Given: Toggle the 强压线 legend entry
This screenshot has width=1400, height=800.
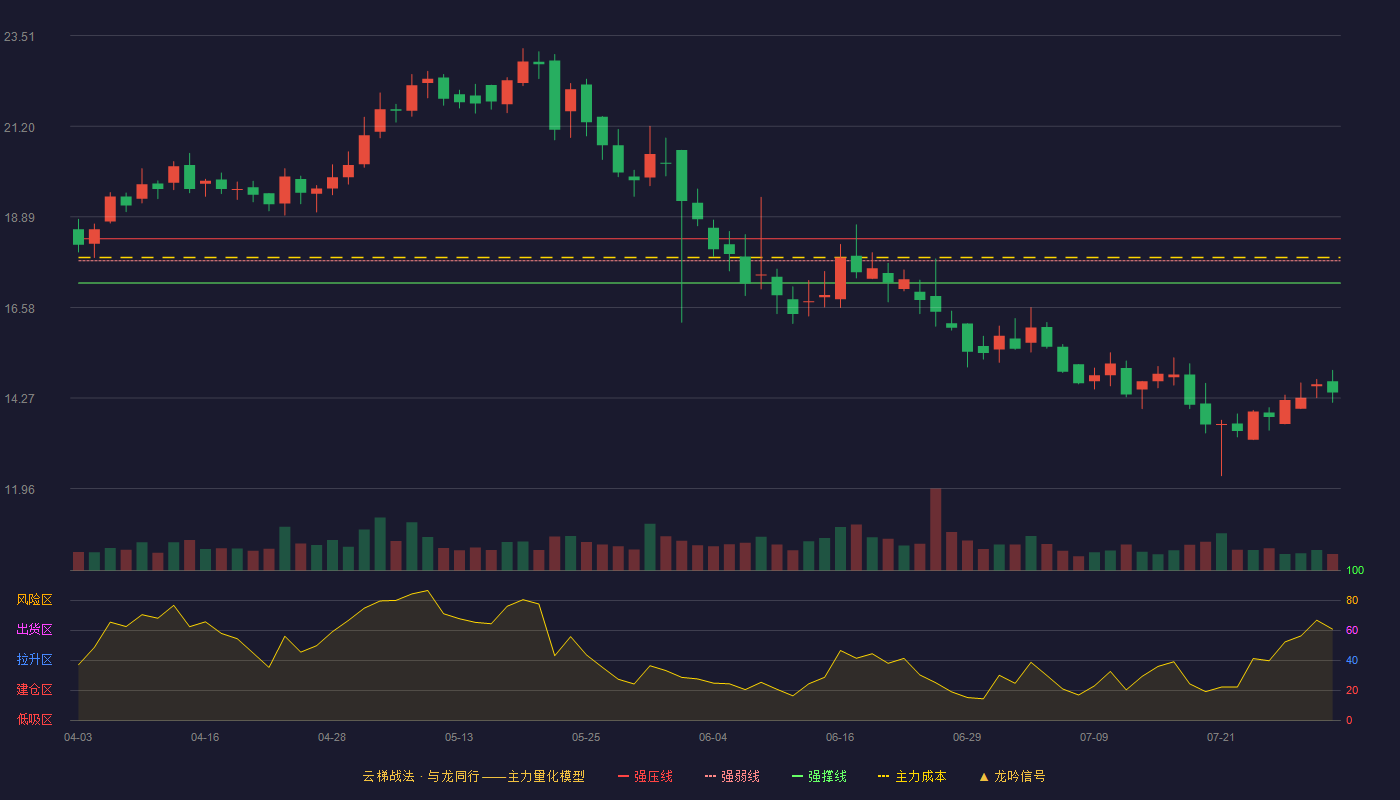Looking at the screenshot, I should pos(645,776).
